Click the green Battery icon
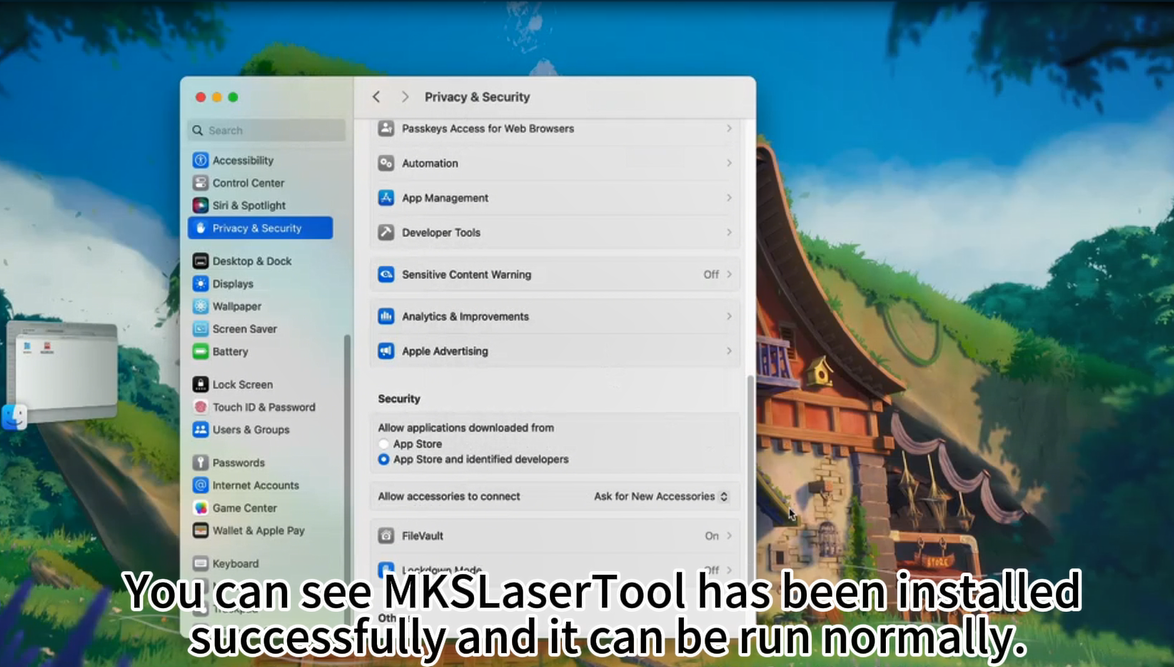 click(200, 351)
